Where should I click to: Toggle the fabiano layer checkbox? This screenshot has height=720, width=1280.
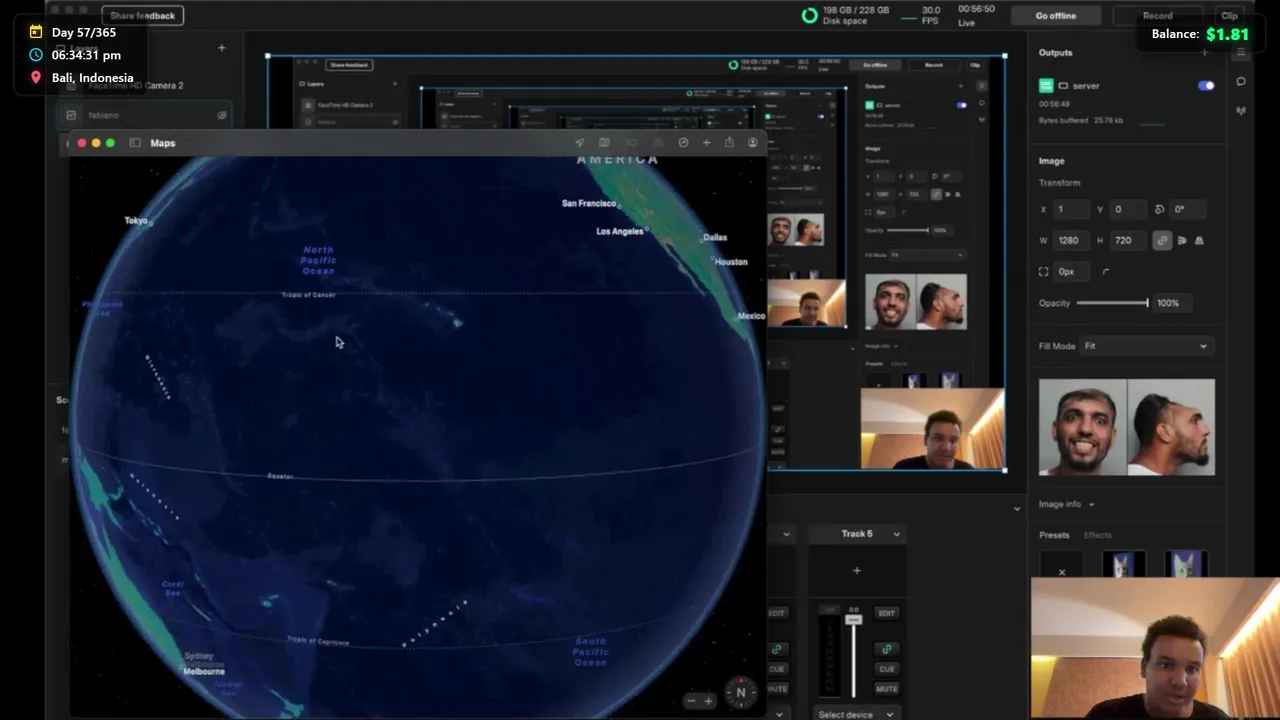pyautogui.click(x=71, y=115)
